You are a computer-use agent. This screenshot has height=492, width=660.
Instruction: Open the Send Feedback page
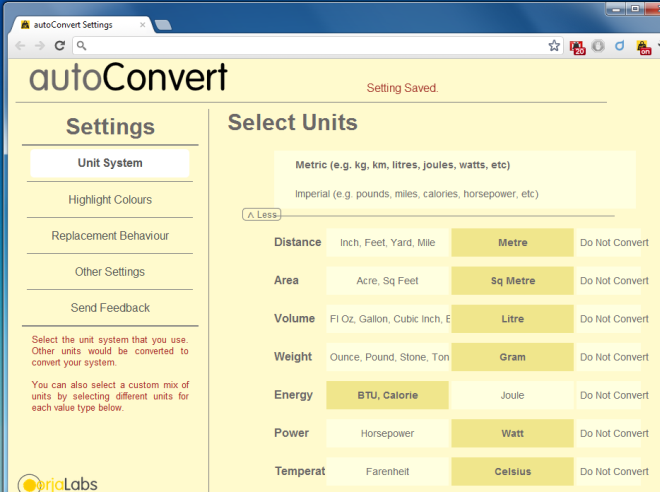[x=110, y=308]
